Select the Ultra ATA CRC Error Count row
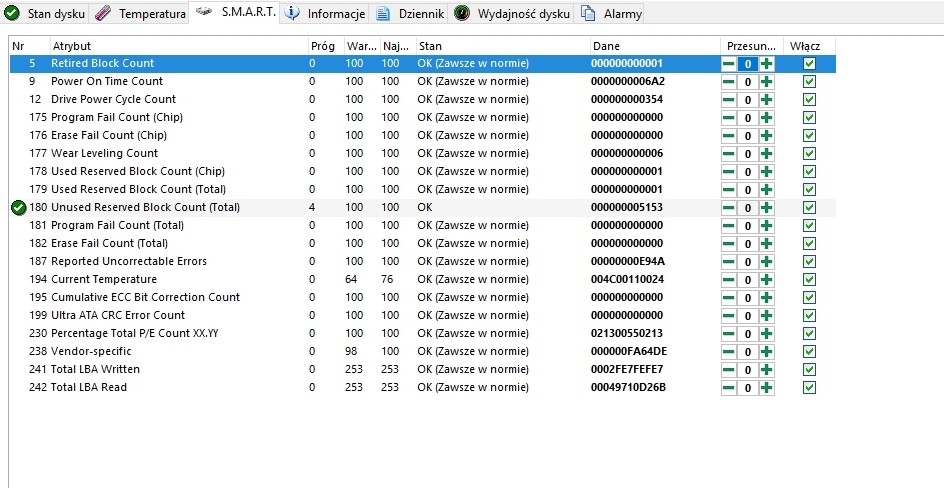The width and height of the screenshot is (944, 488). [x=423, y=315]
